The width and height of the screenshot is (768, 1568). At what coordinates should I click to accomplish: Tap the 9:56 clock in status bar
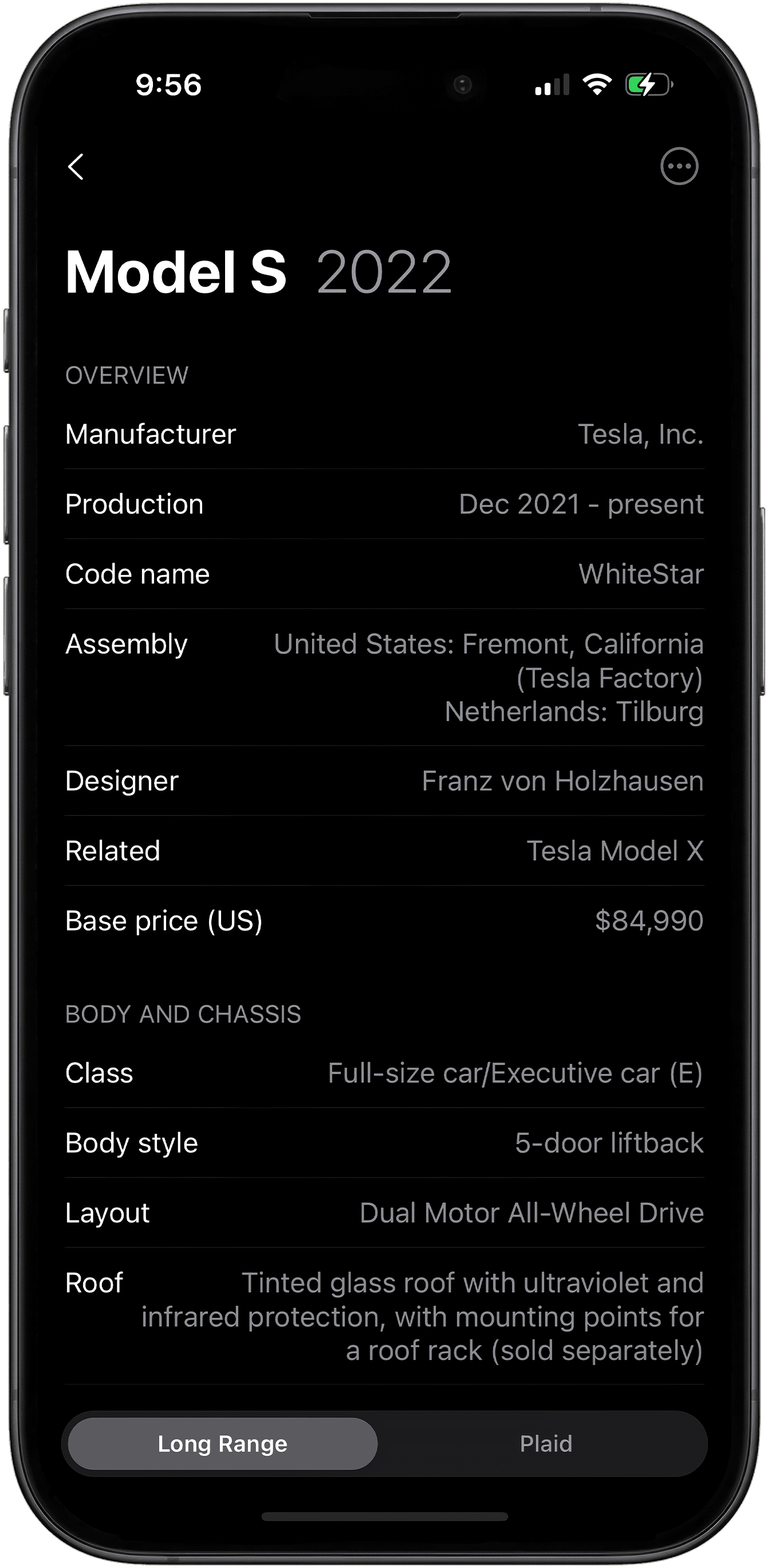pos(168,84)
